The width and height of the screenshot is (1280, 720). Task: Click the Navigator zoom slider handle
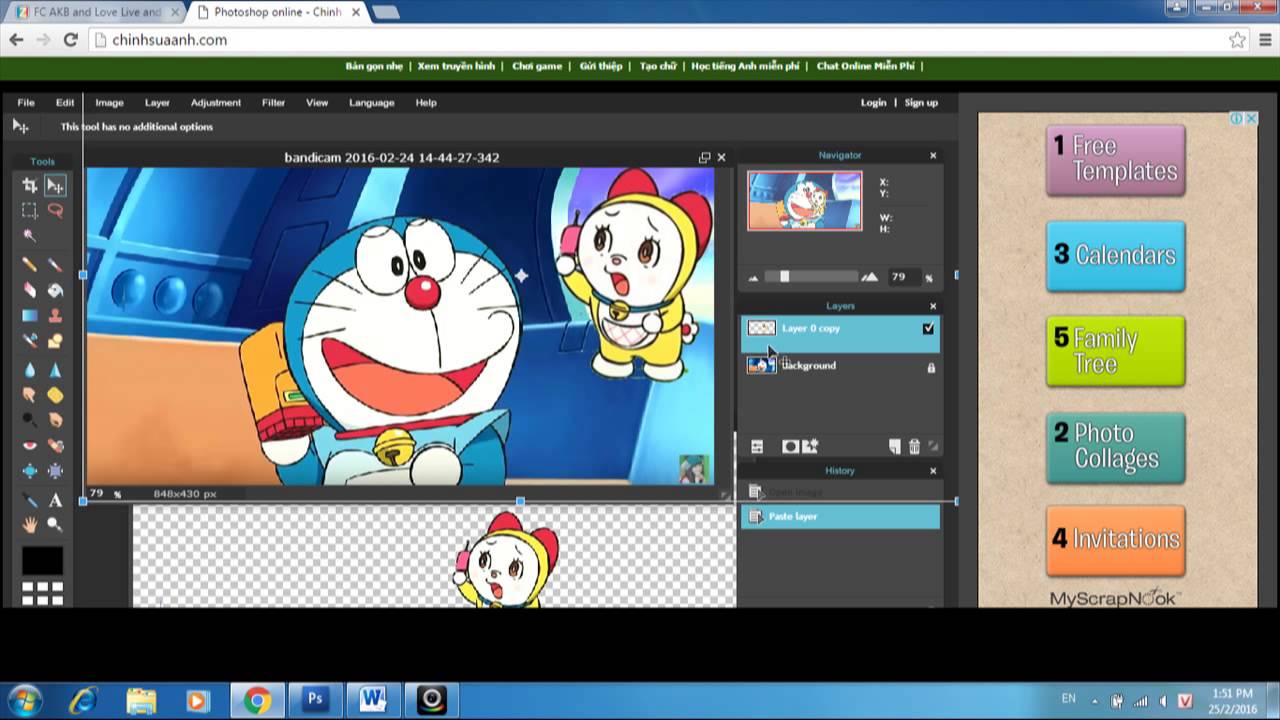pyautogui.click(x=785, y=277)
